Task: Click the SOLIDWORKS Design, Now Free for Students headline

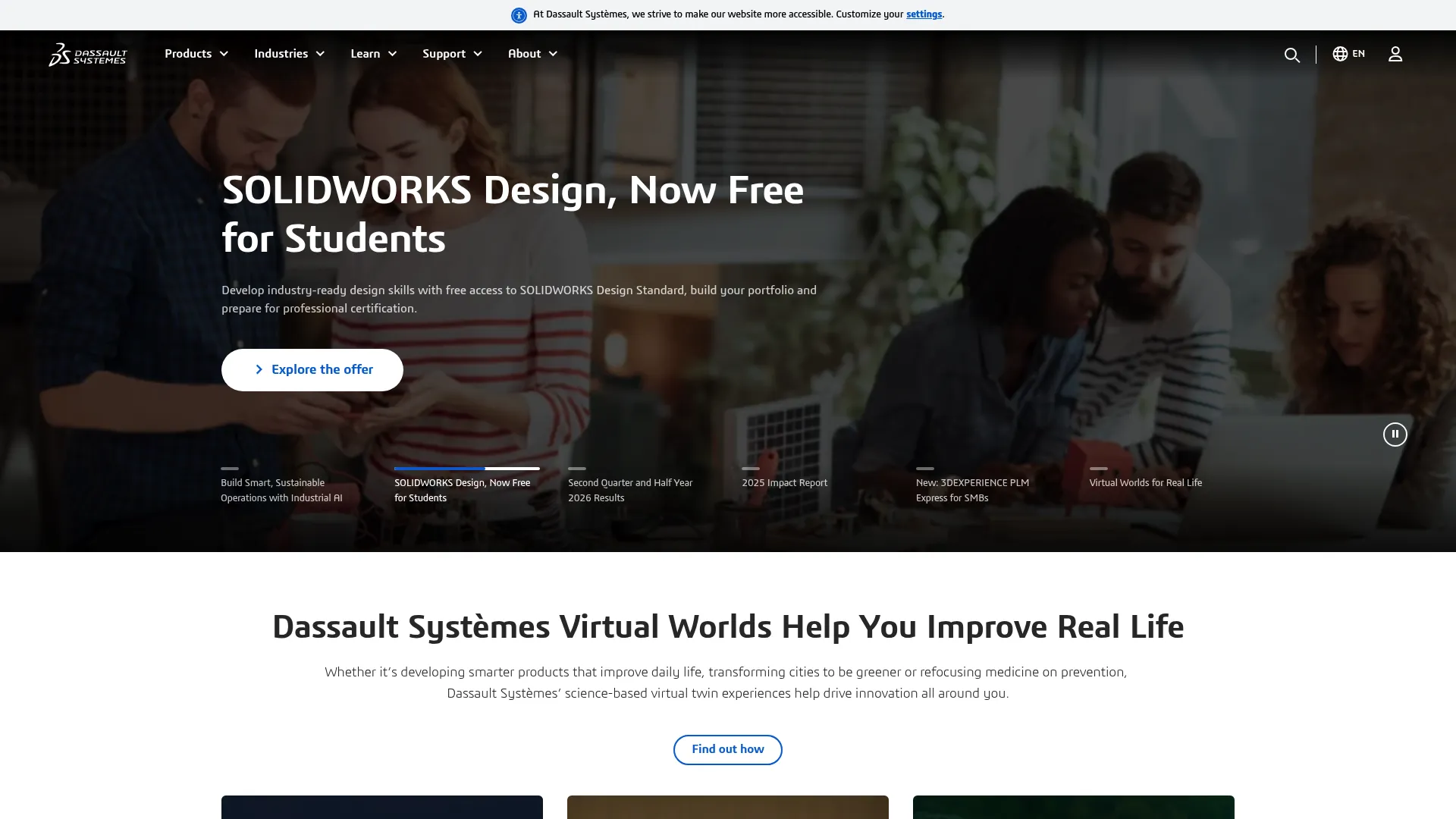Action: pyautogui.click(x=513, y=214)
